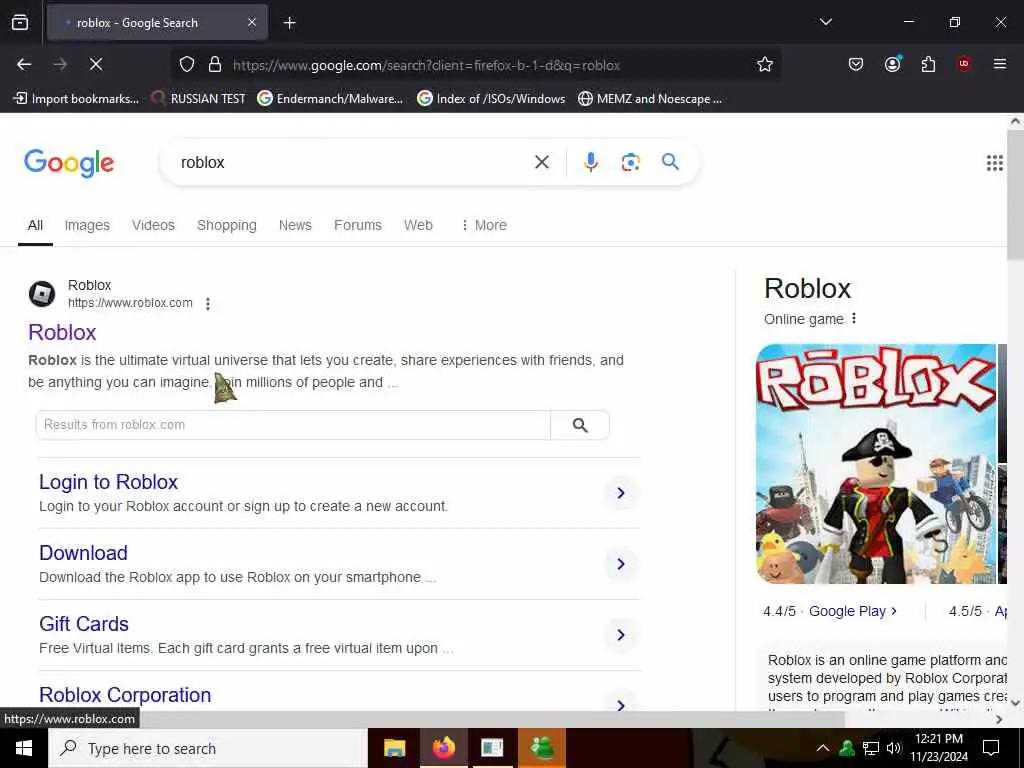Viewport: 1024px width, 768px height.
Task: Switch to Firefox in the taskbar
Action: [x=443, y=748]
